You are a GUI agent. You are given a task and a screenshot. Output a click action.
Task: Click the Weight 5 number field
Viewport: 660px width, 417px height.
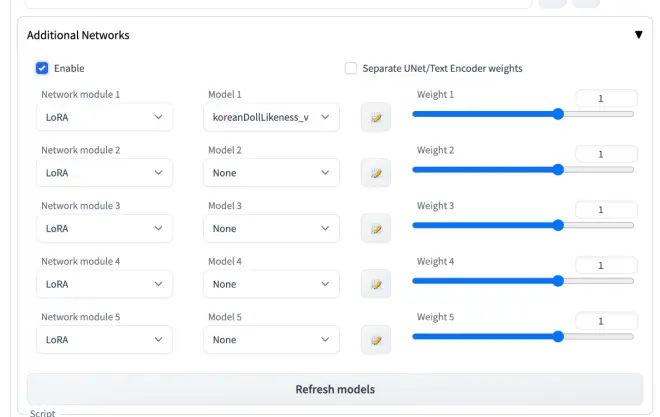point(606,321)
